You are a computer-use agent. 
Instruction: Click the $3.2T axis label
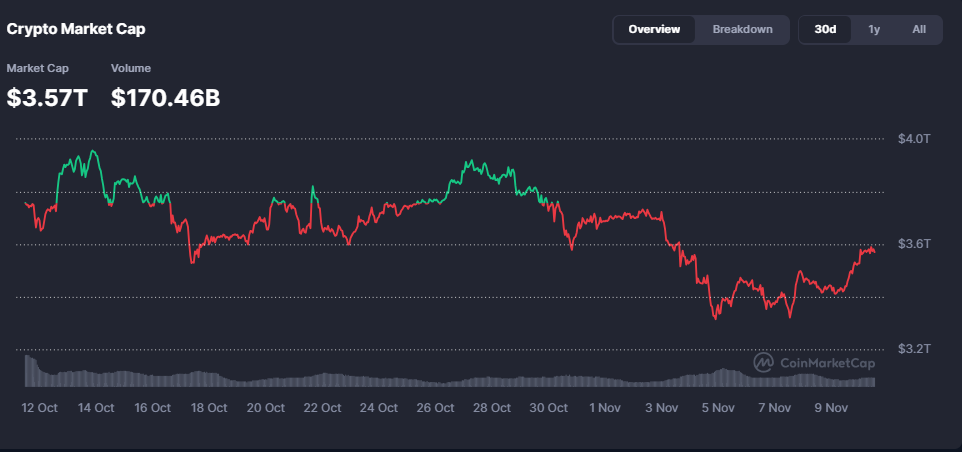(x=913, y=349)
